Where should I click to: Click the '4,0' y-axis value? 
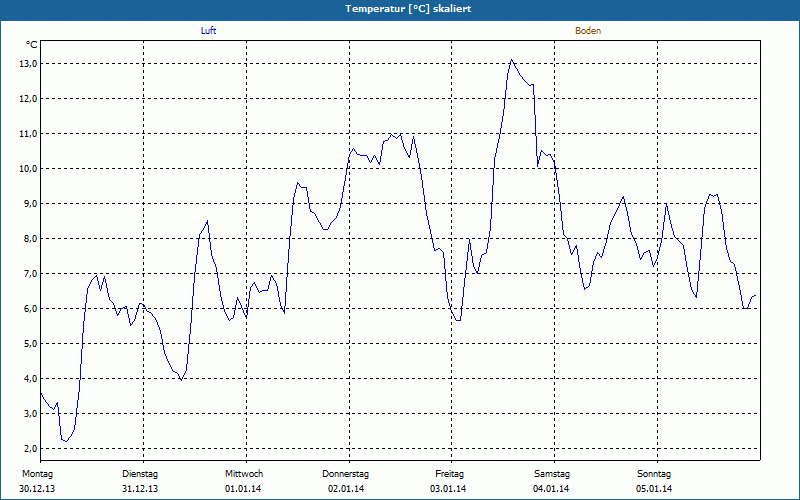coord(30,379)
